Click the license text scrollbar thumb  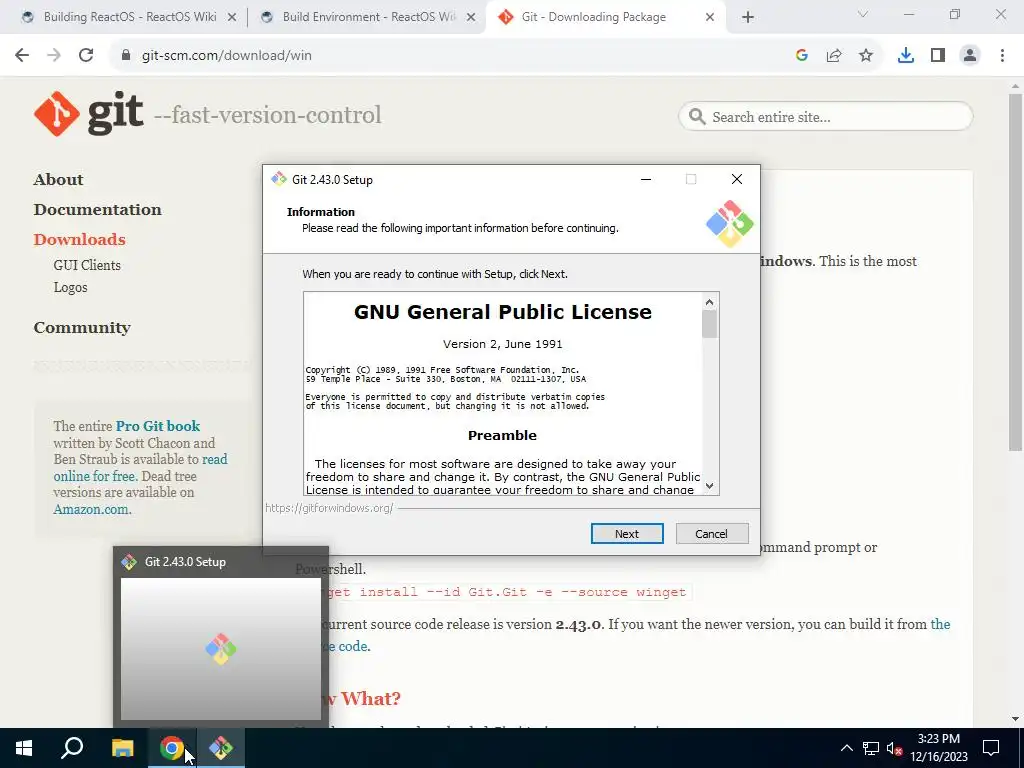click(x=710, y=324)
